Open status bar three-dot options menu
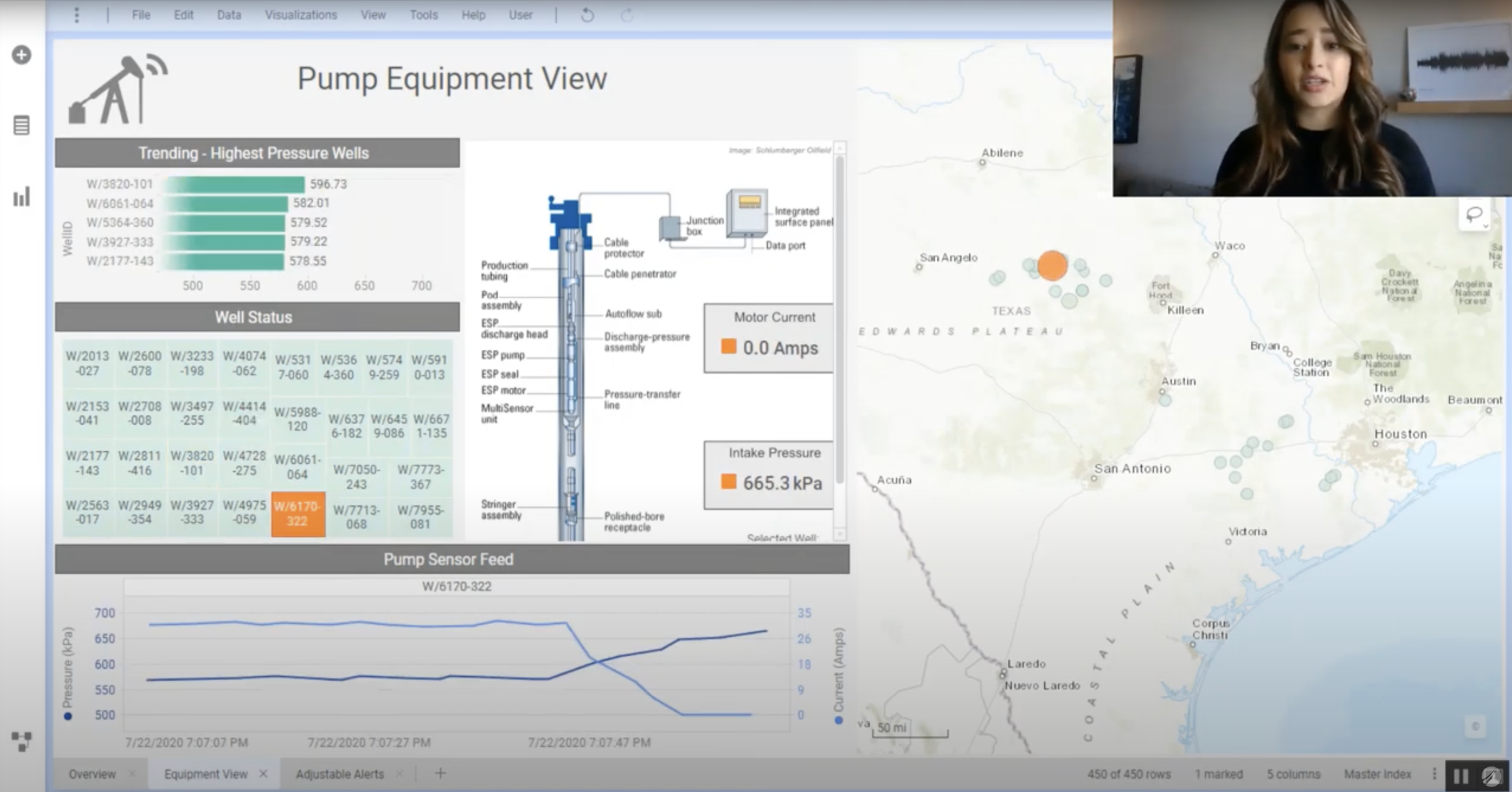This screenshot has height=792, width=1512. 1434,774
